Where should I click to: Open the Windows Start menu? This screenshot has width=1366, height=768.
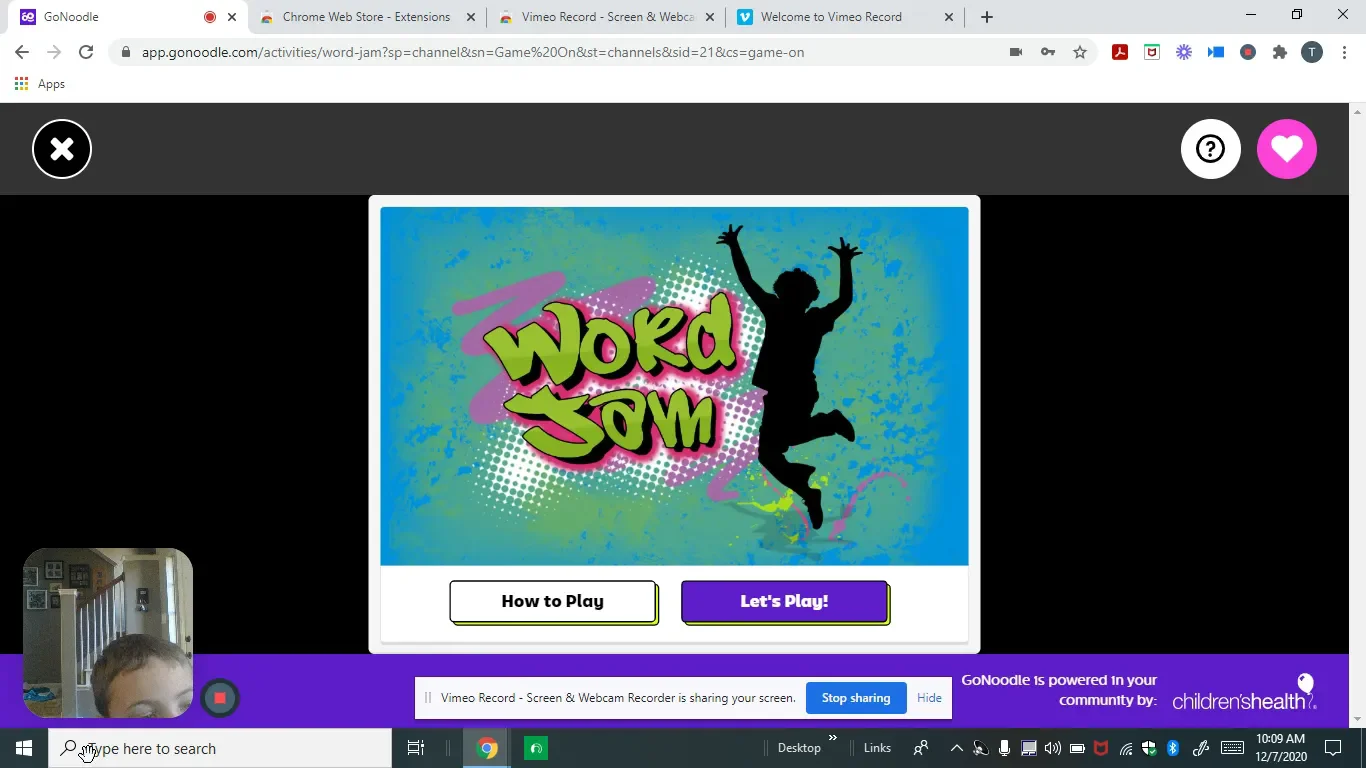tap(24, 748)
